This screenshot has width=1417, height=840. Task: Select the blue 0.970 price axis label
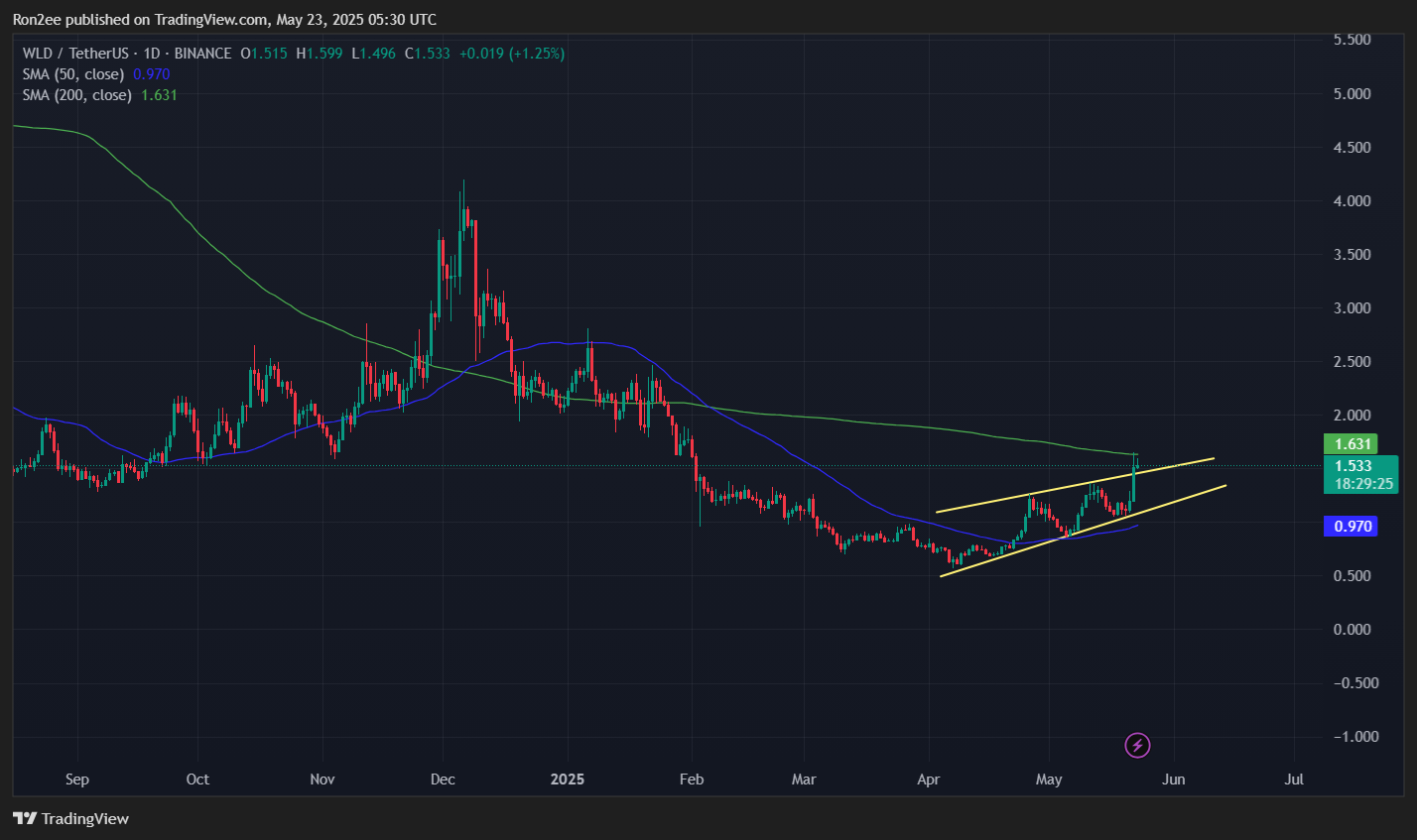point(1350,527)
